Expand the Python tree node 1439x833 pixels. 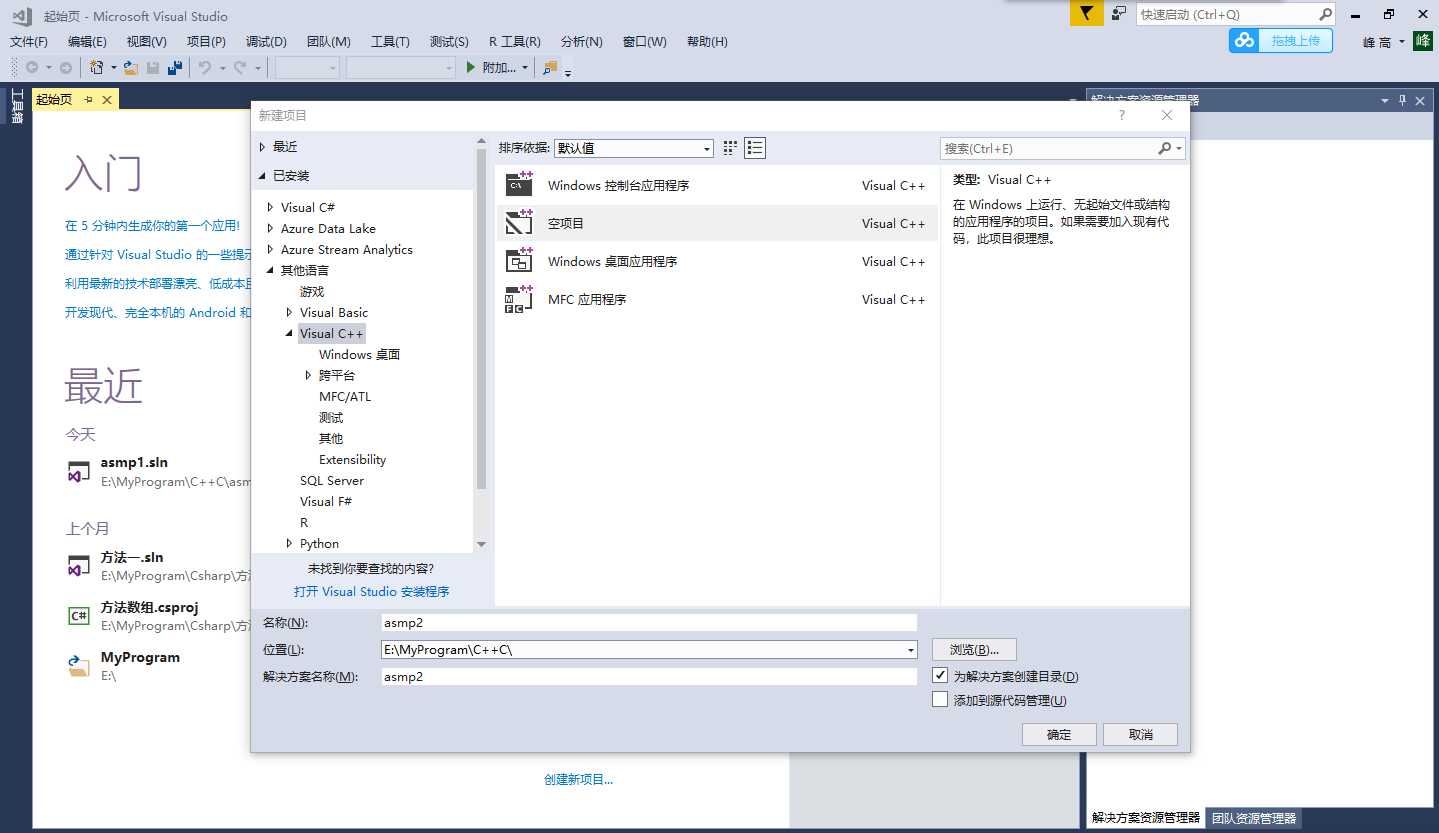point(289,543)
